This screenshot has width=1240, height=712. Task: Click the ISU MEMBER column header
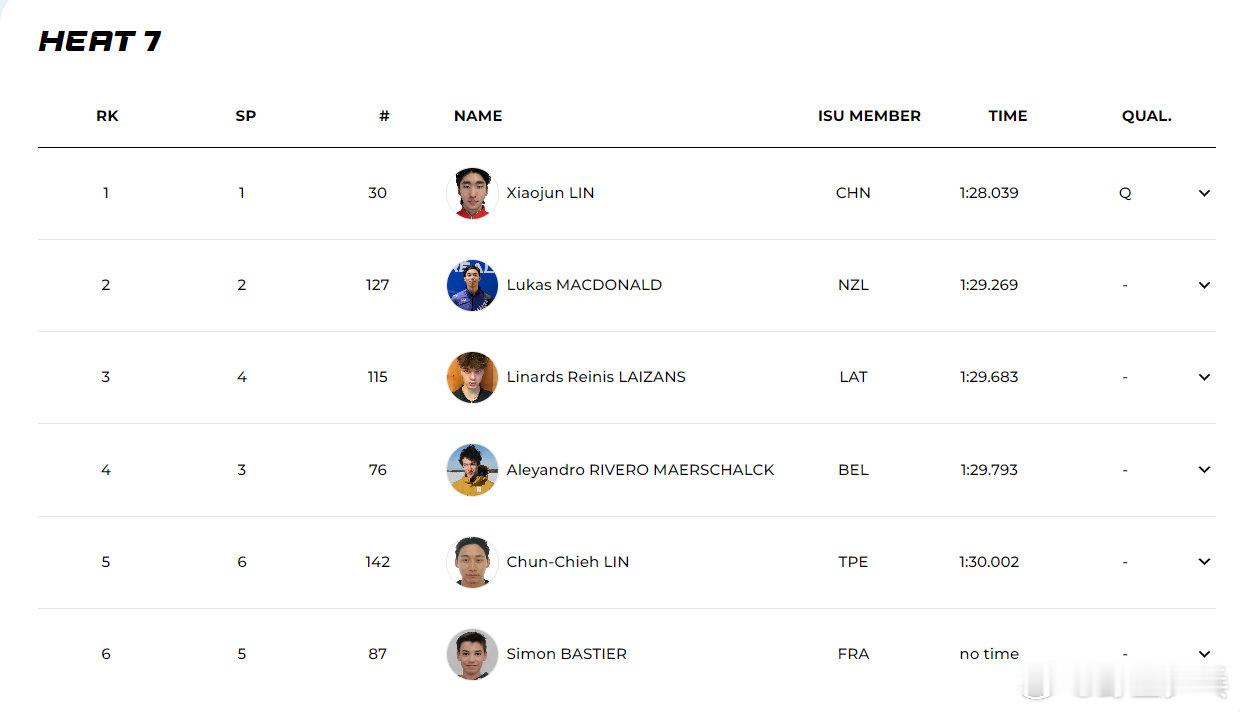pos(869,116)
